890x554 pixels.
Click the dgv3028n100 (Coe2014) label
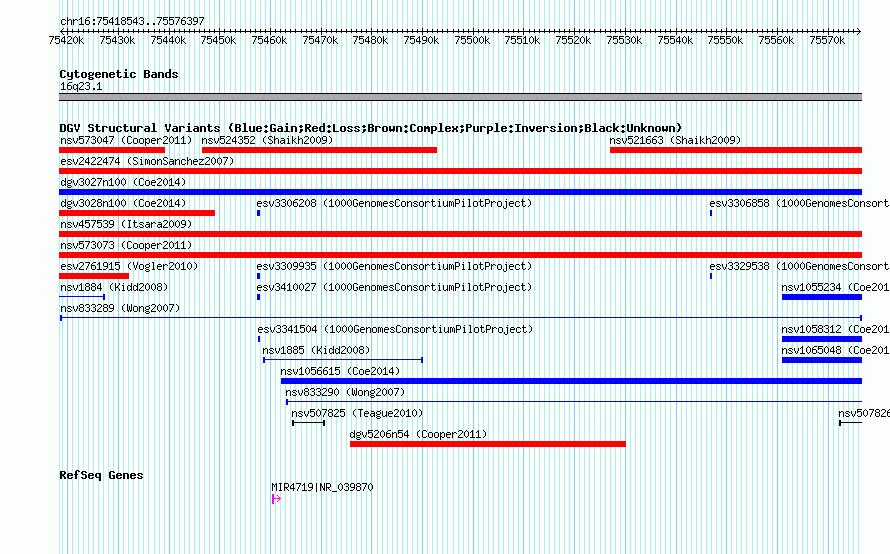[123, 203]
